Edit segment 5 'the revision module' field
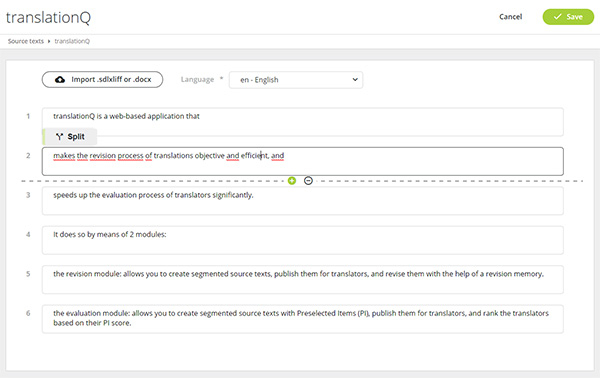This screenshot has height=378, width=600. pos(303,280)
